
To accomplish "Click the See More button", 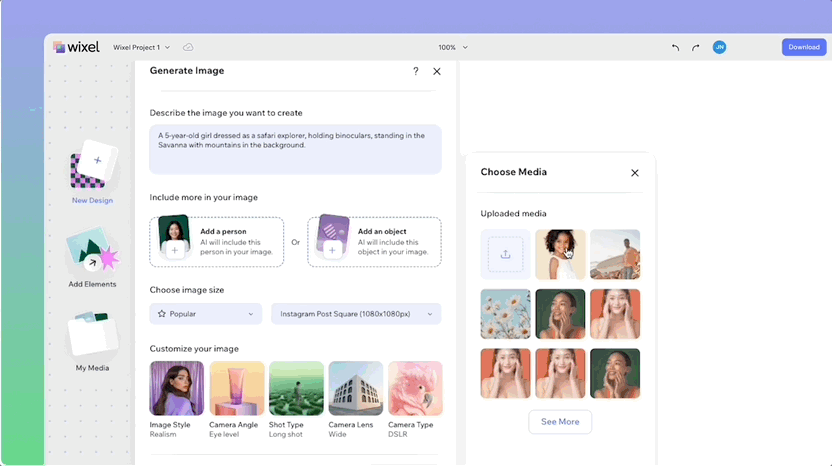I will 560,422.
